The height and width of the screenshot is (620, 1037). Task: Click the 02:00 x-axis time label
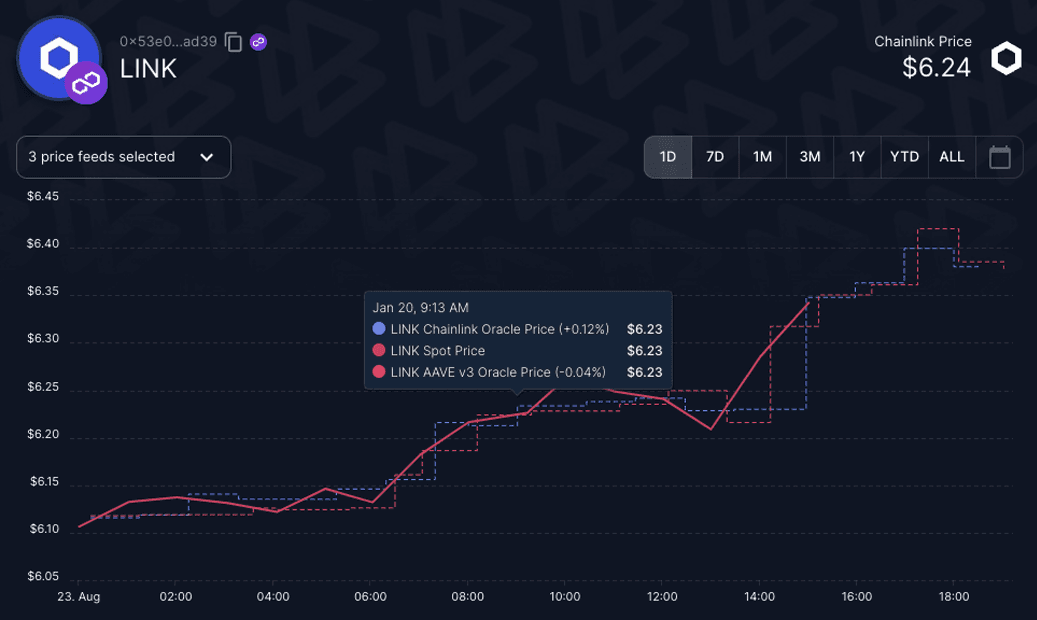176,597
